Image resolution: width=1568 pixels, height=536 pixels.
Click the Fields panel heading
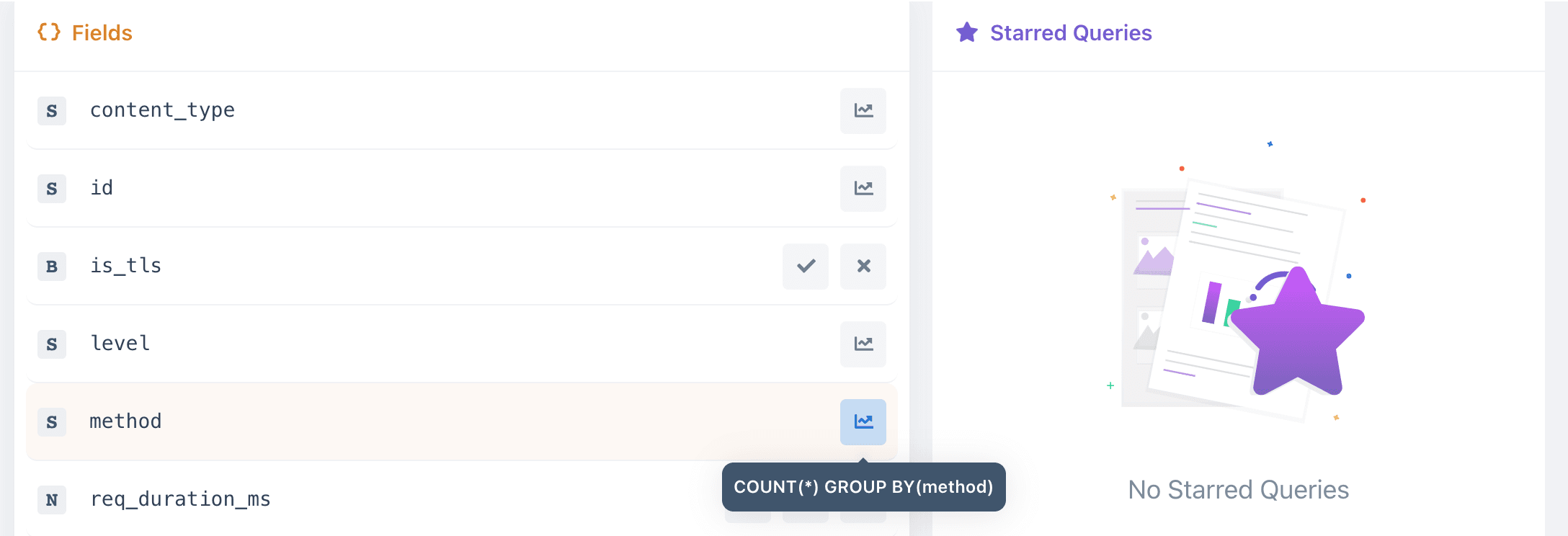(102, 33)
